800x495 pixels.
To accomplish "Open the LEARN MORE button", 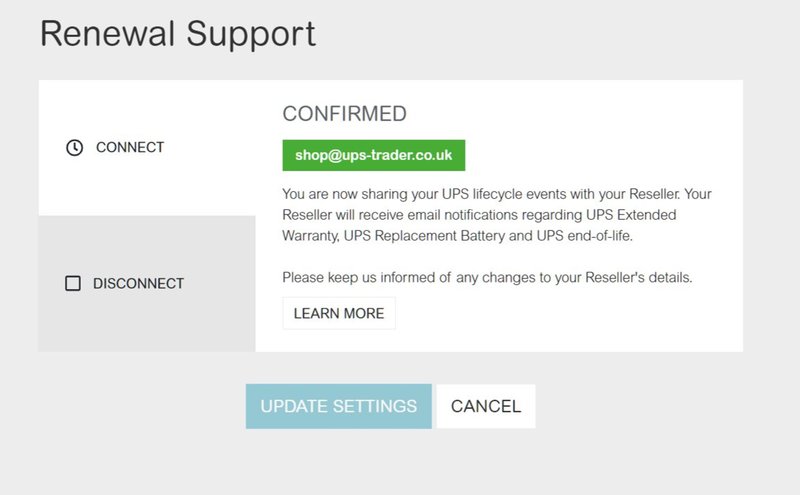I will (x=339, y=313).
